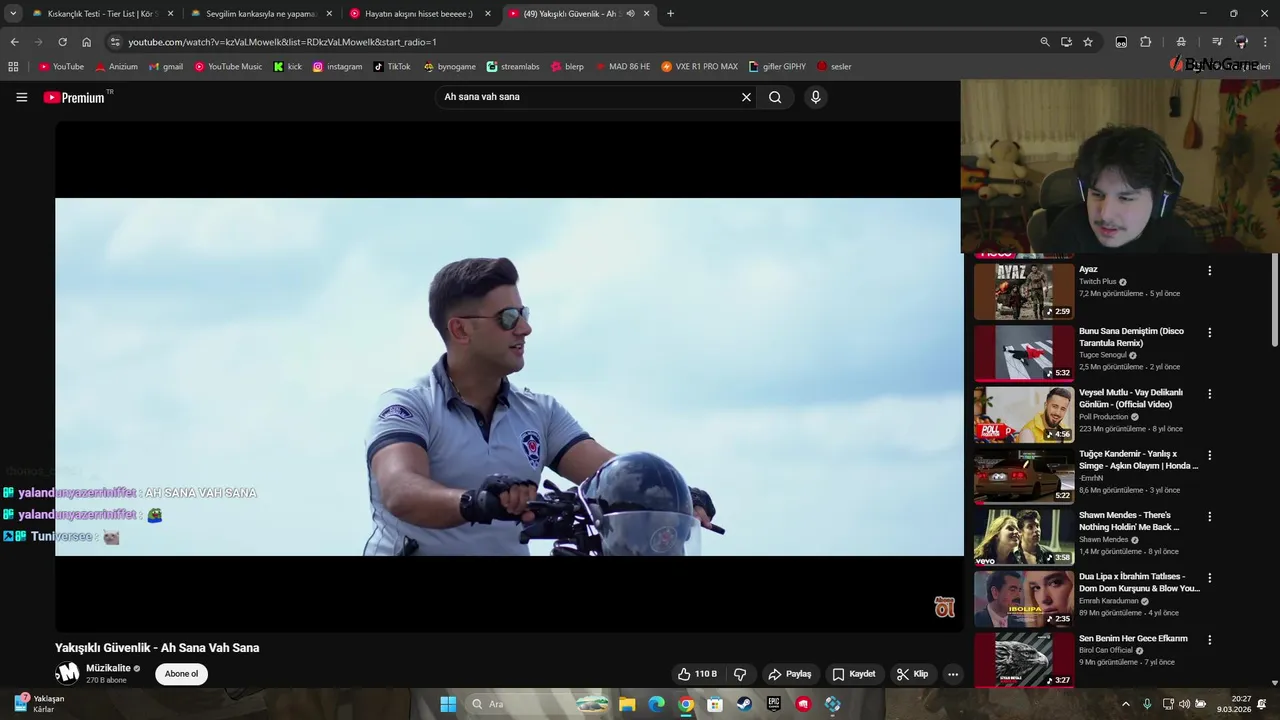Viewport: 1280px width, 720px height.
Task: Open options menu for Tuğçe Kandemir video
Action: [x=1209, y=455]
